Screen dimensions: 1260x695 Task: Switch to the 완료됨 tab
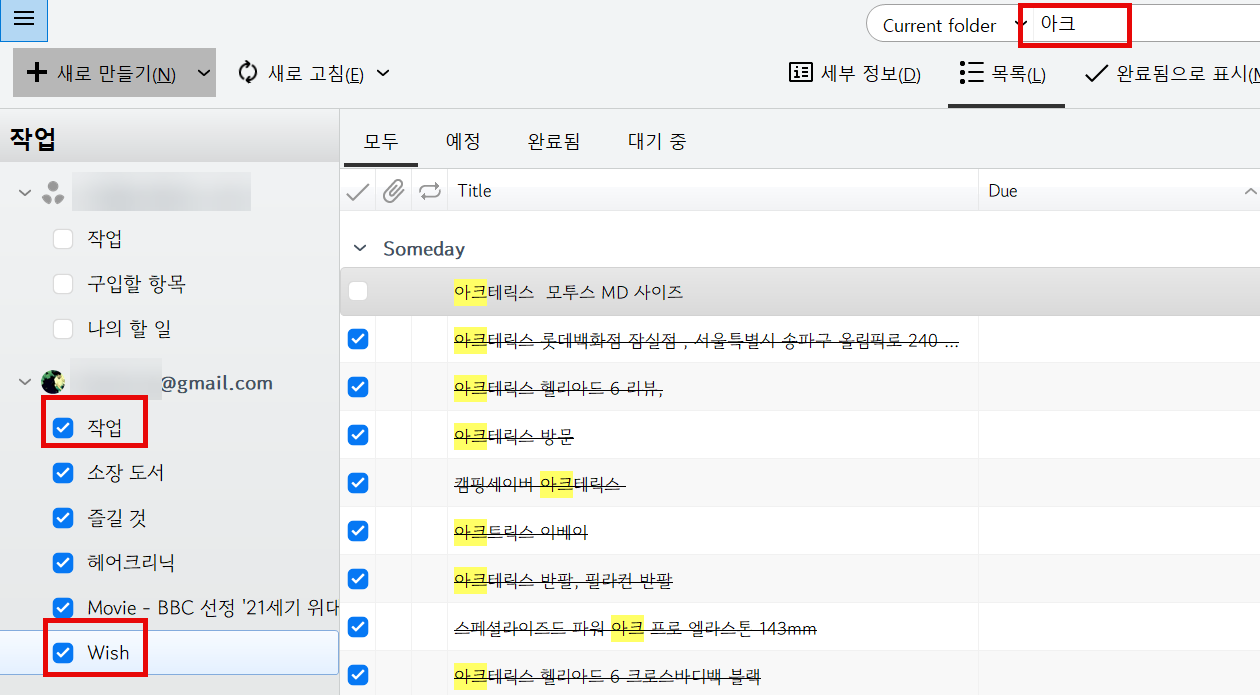pyautogui.click(x=554, y=141)
